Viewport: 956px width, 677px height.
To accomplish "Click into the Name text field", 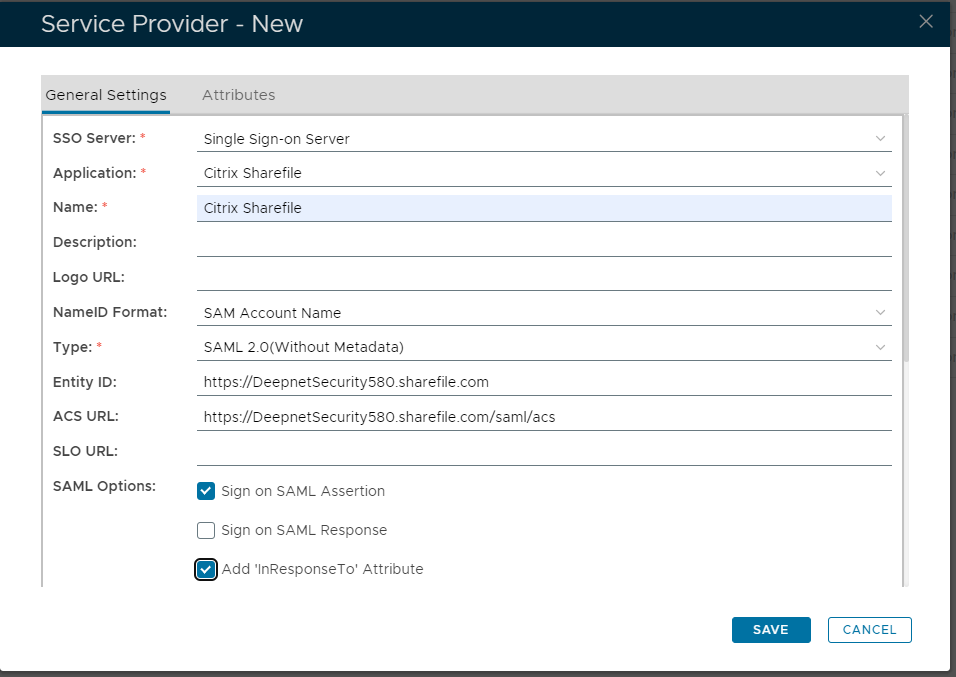I will [544, 208].
